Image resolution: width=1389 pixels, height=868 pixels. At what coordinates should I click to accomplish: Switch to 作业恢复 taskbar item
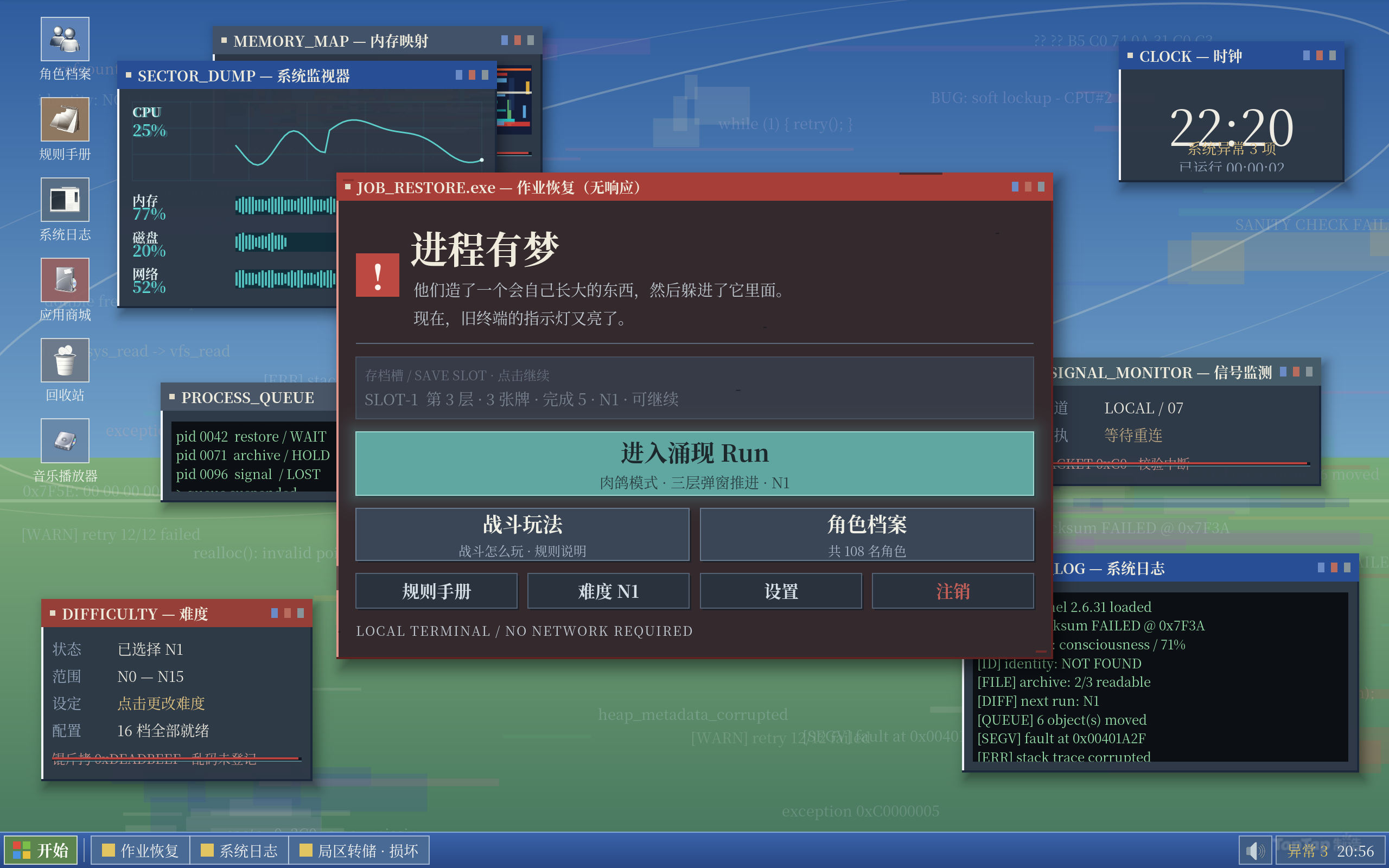pyautogui.click(x=141, y=850)
